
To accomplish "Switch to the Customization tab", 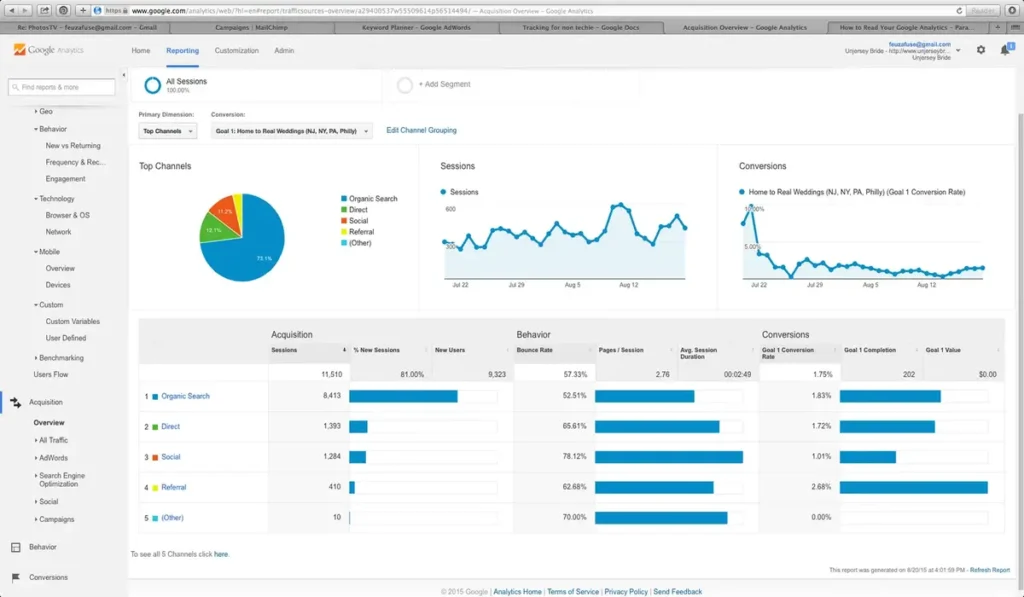I will [x=236, y=50].
